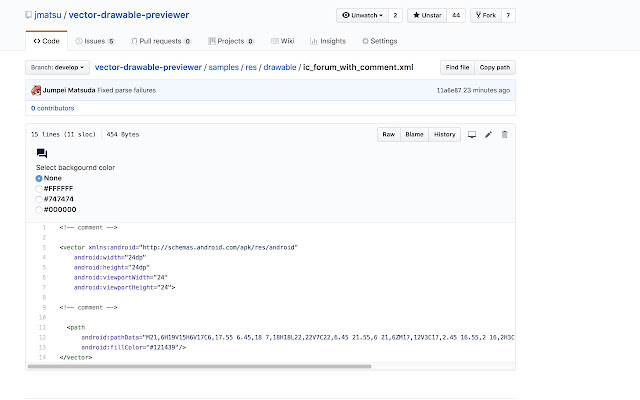Open the Projects tab
640x400 pixels.
(231, 41)
